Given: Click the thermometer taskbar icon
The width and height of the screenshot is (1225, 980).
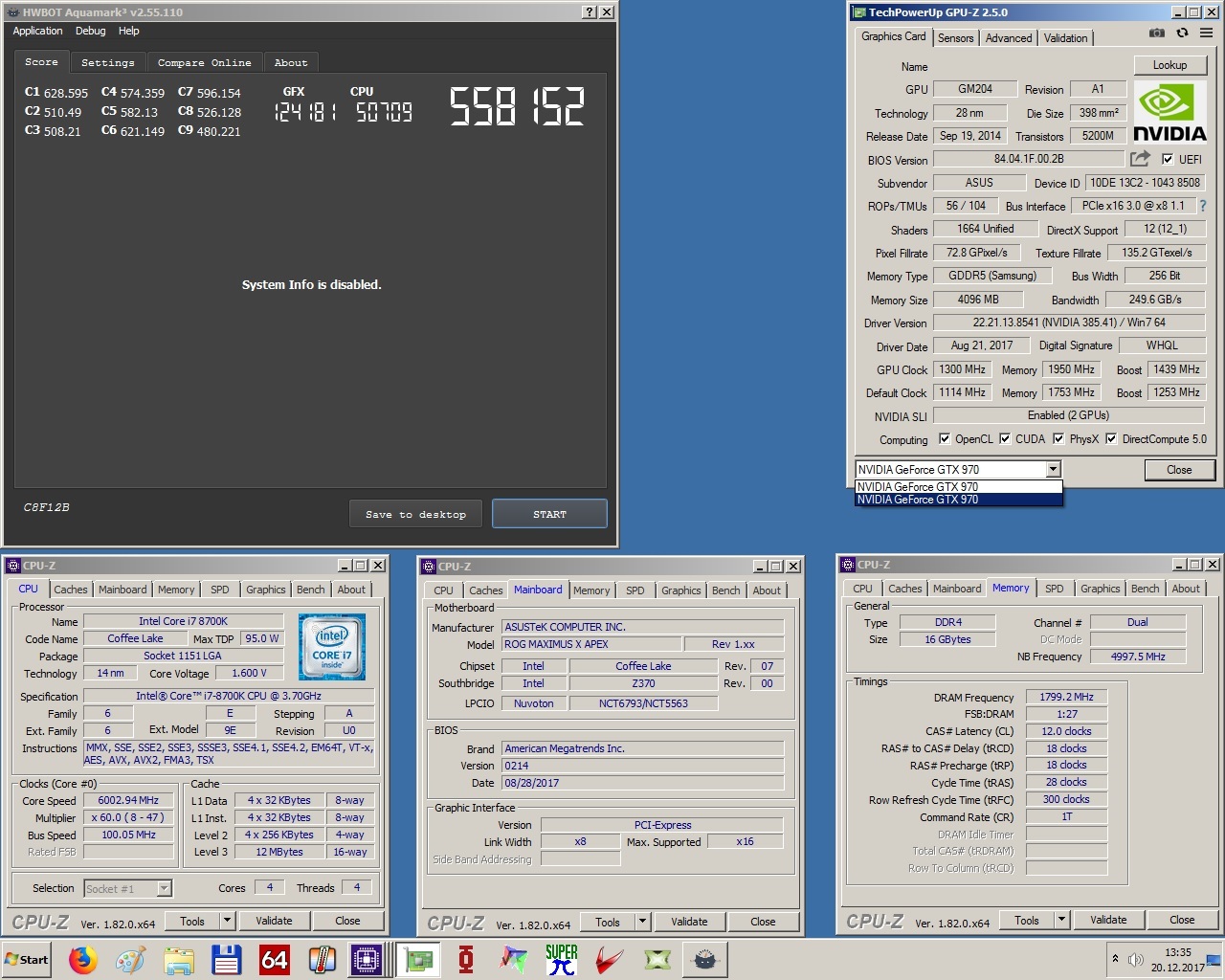Looking at the screenshot, I should point(322,959).
